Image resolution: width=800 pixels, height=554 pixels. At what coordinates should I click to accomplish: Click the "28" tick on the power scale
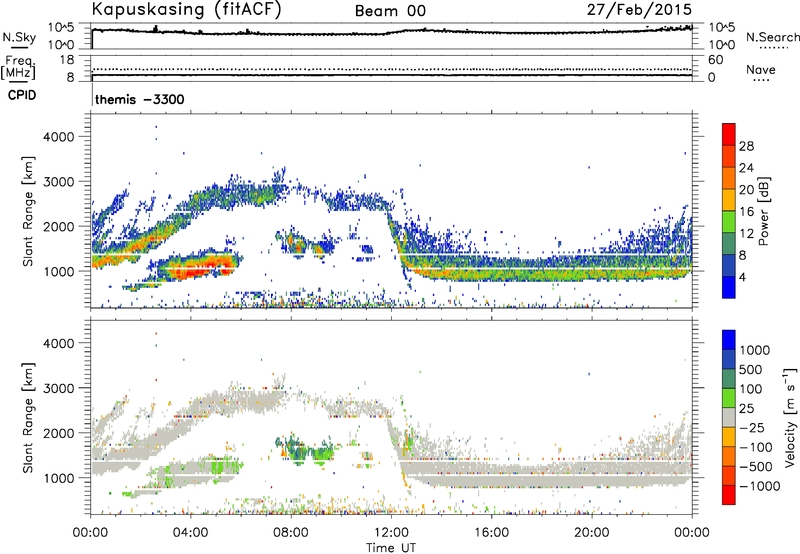pos(746,146)
